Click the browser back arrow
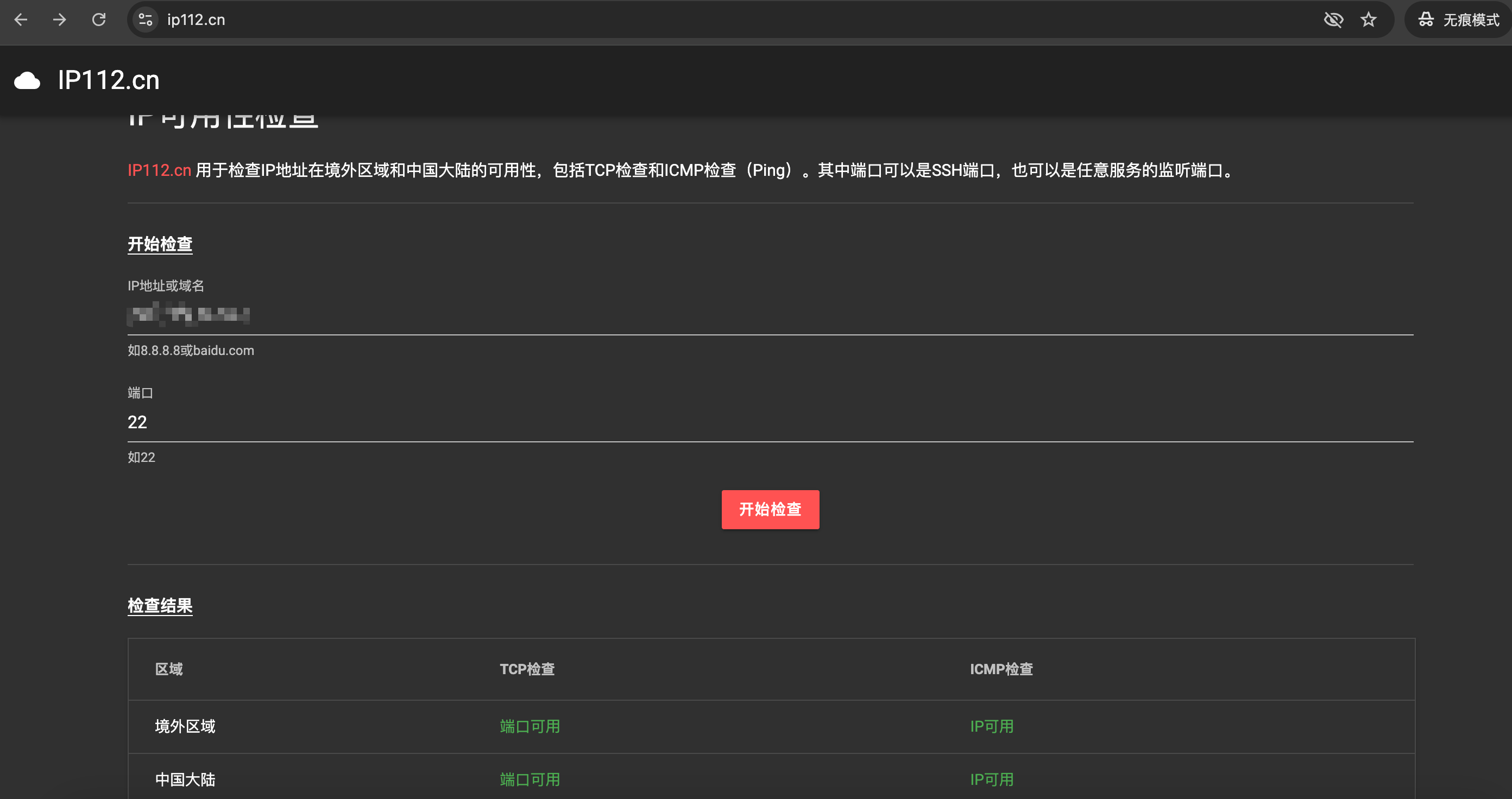 coord(21,20)
